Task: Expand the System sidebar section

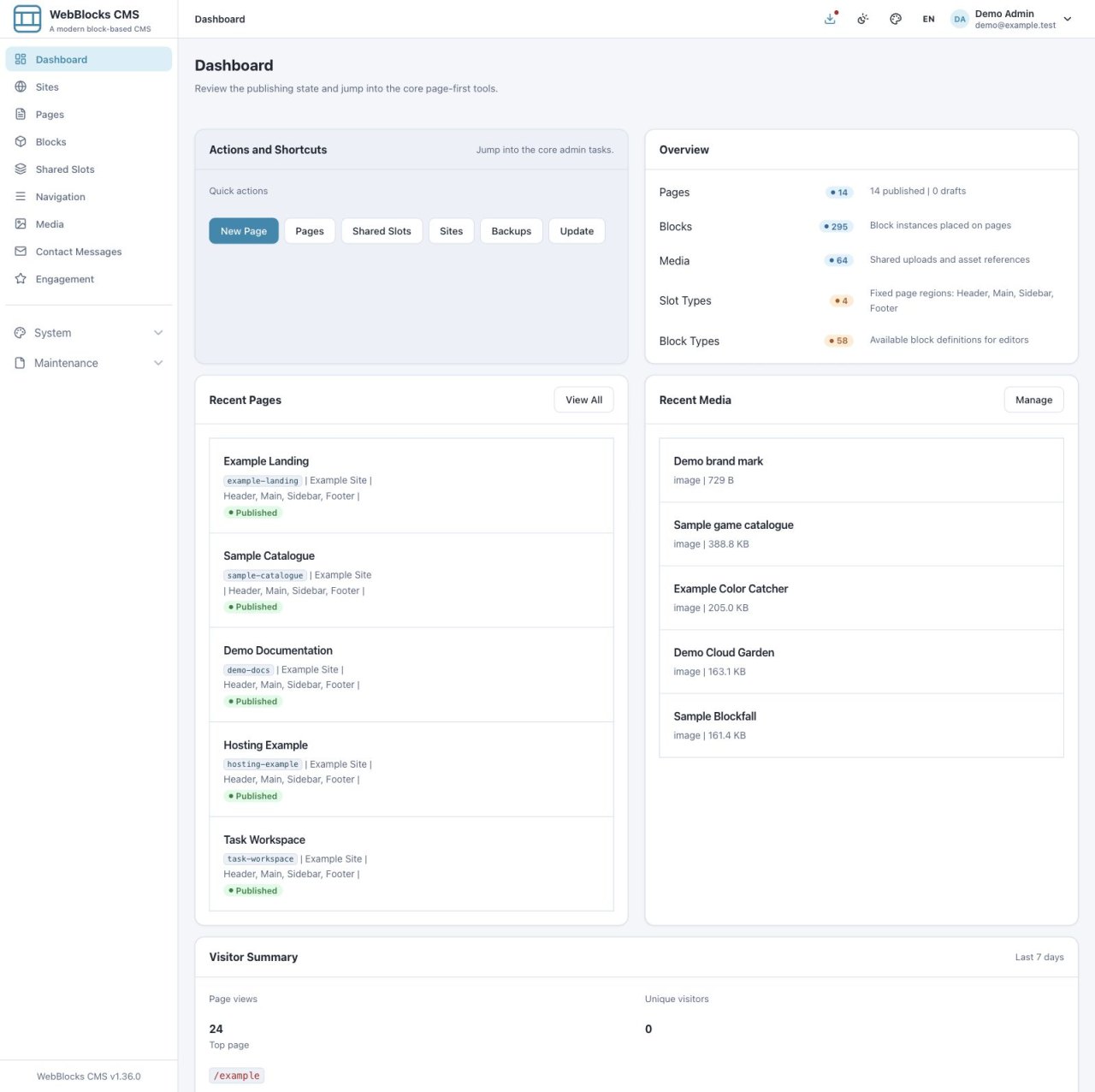Action: [x=89, y=333]
